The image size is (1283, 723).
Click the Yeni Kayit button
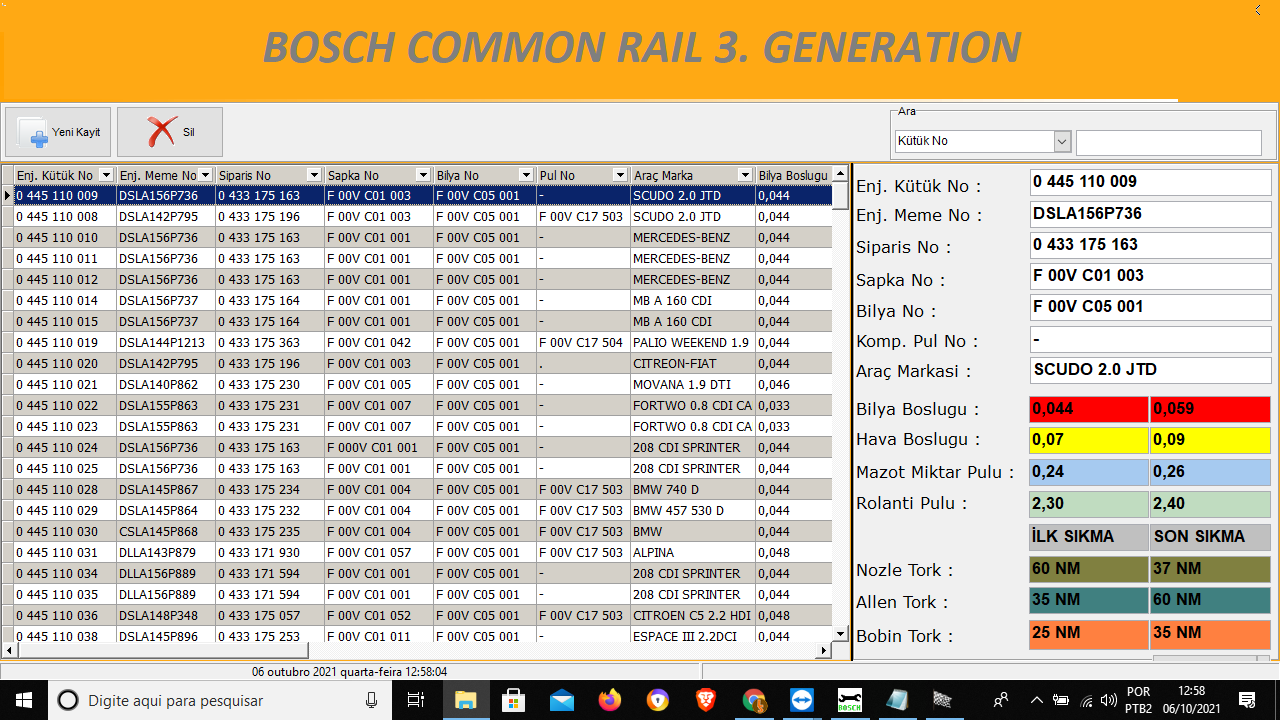(x=57, y=131)
